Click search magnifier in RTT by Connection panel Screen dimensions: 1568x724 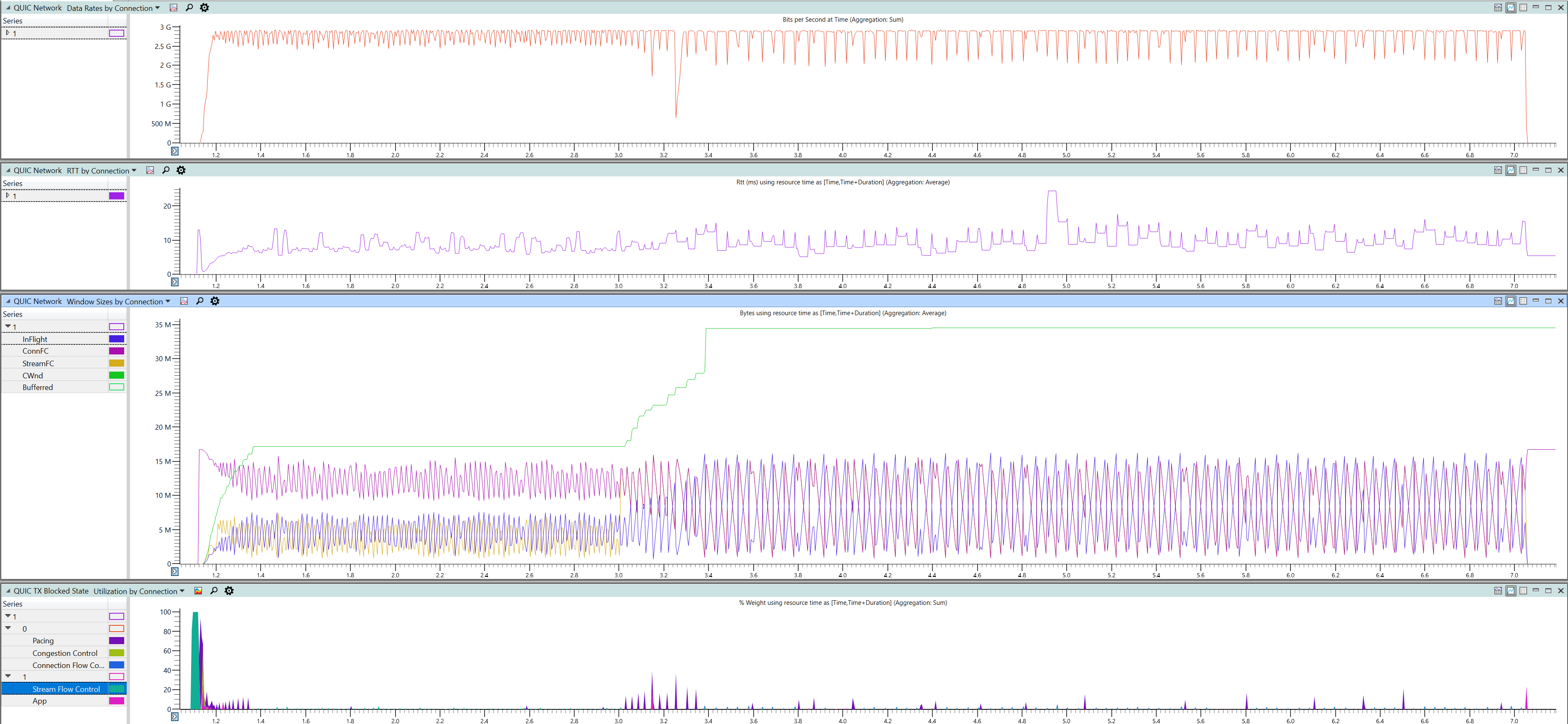point(166,171)
